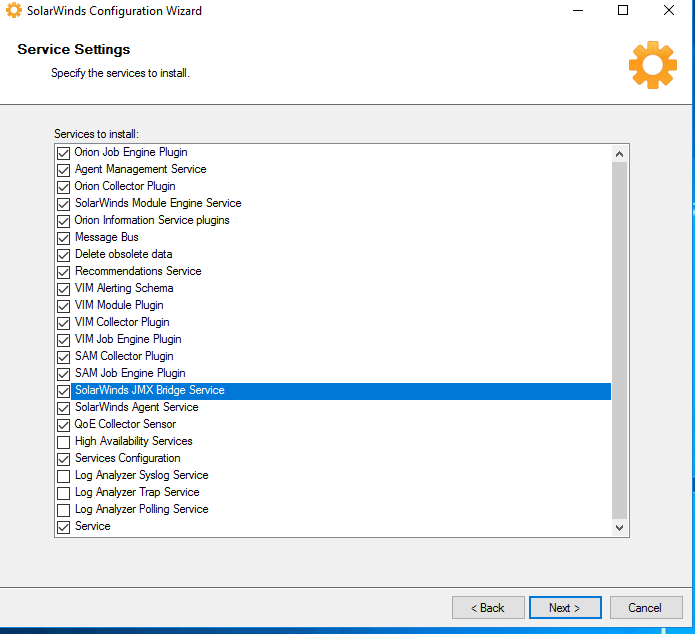Select 'Agent Management Service' list text

coord(141,169)
